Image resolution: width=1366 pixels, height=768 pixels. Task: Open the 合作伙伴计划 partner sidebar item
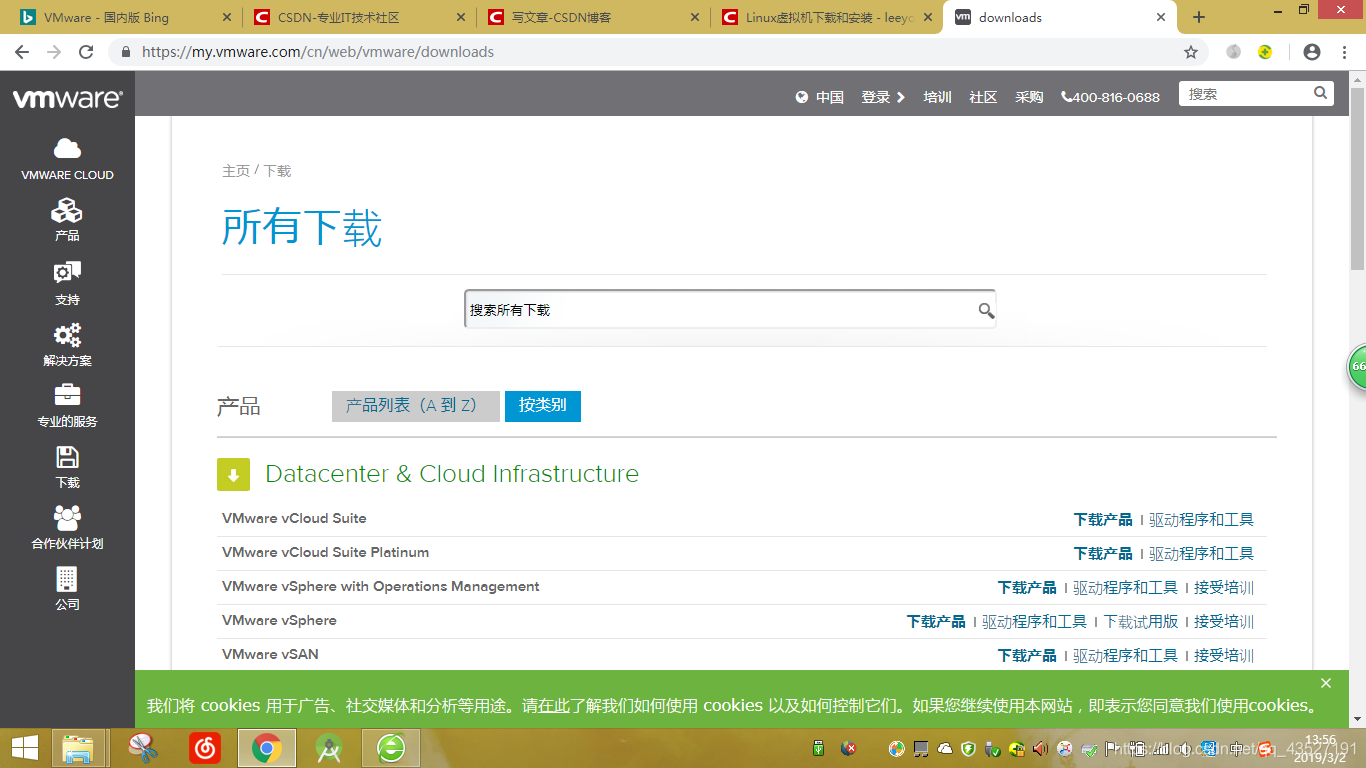[67, 528]
